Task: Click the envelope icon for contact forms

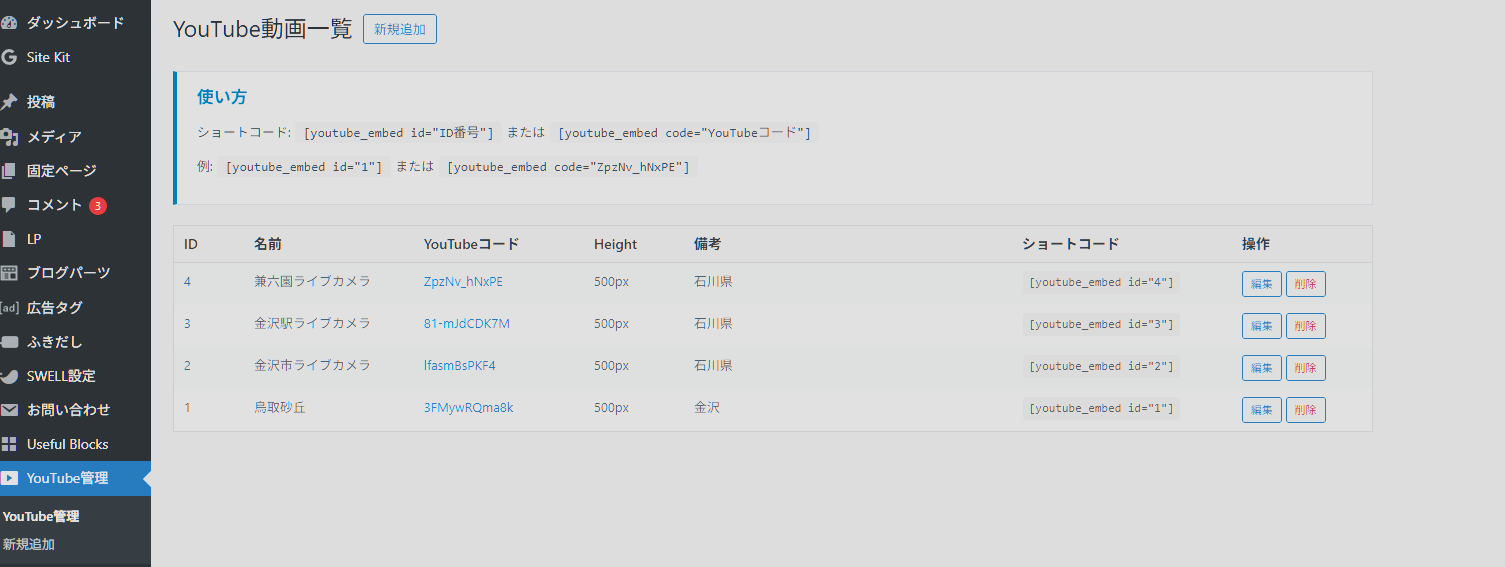Action: (9, 410)
